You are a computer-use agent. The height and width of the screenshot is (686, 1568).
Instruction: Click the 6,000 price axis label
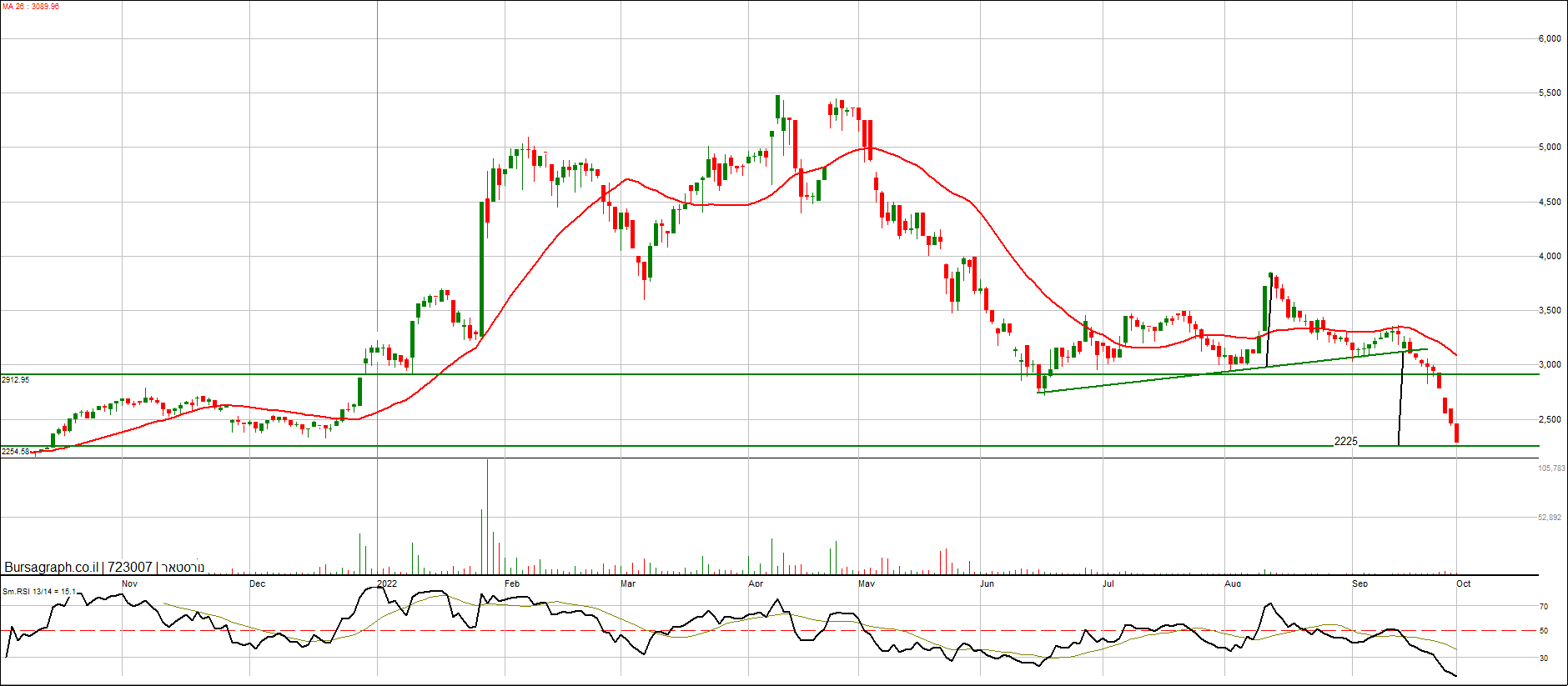[x=1549, y=38]
